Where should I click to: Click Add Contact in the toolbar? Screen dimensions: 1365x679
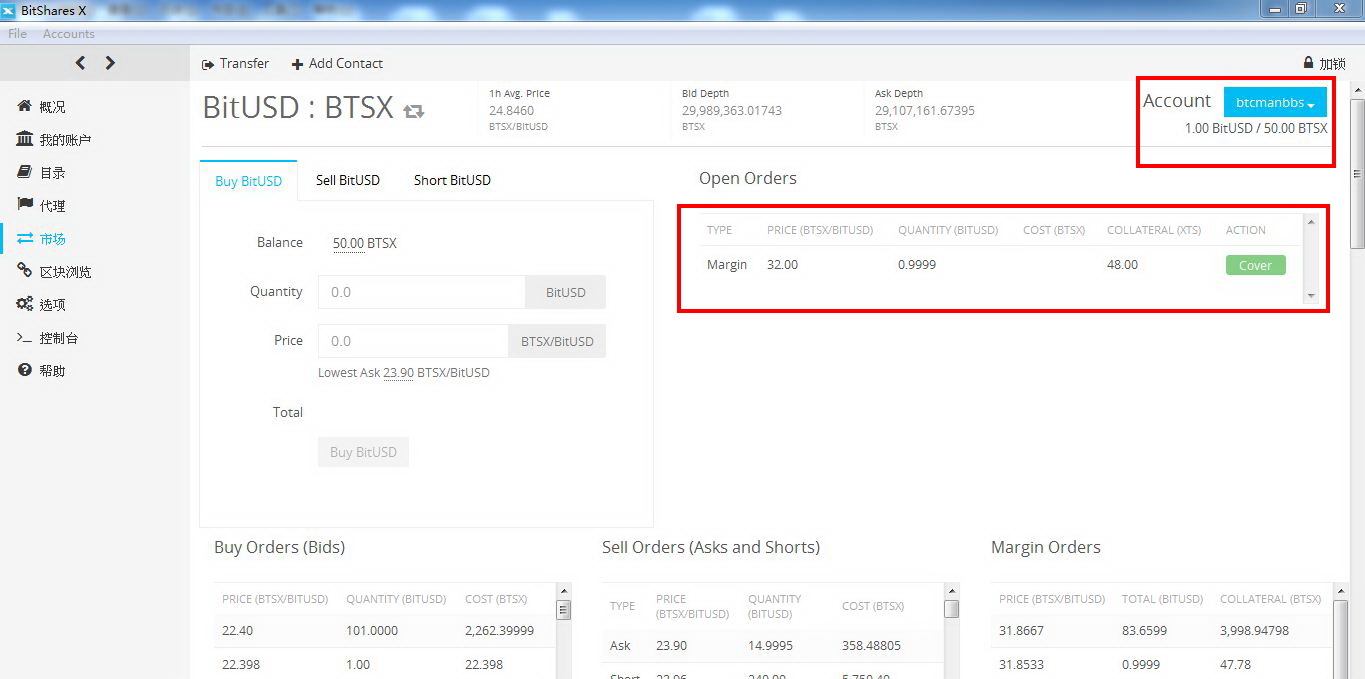[x=337, y=63]
